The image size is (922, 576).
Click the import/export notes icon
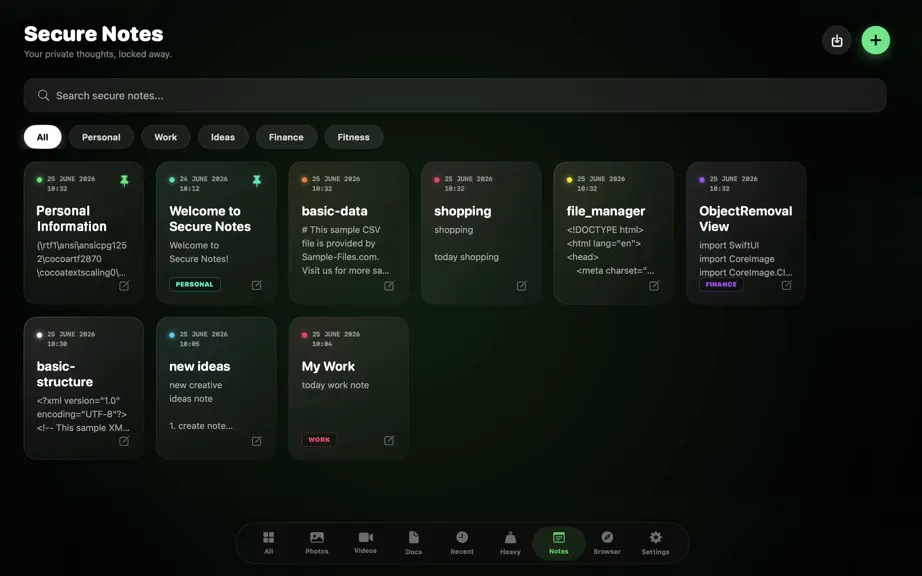837,41
